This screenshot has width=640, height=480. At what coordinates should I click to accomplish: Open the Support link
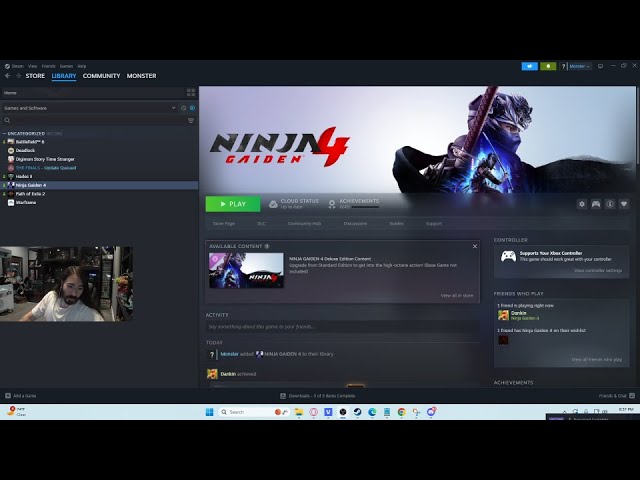[x=434, y=224]
